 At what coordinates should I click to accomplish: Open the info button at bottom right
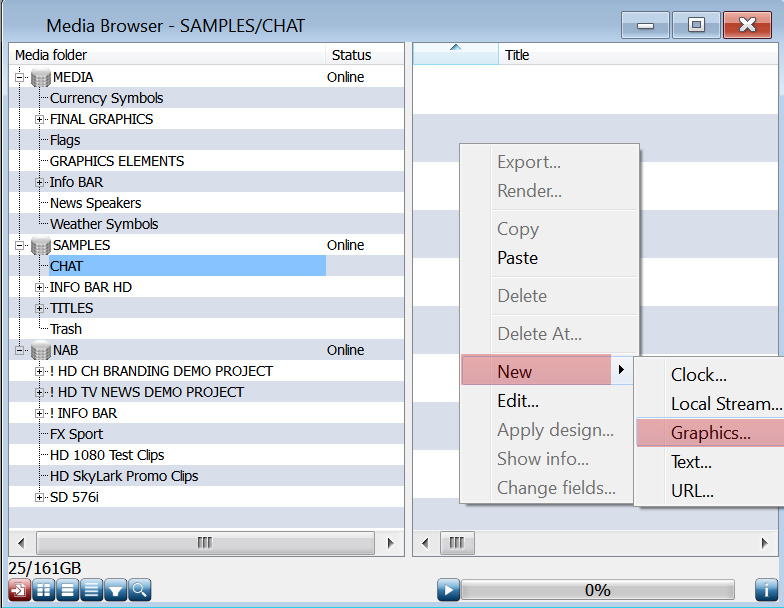tap(766, 590)
